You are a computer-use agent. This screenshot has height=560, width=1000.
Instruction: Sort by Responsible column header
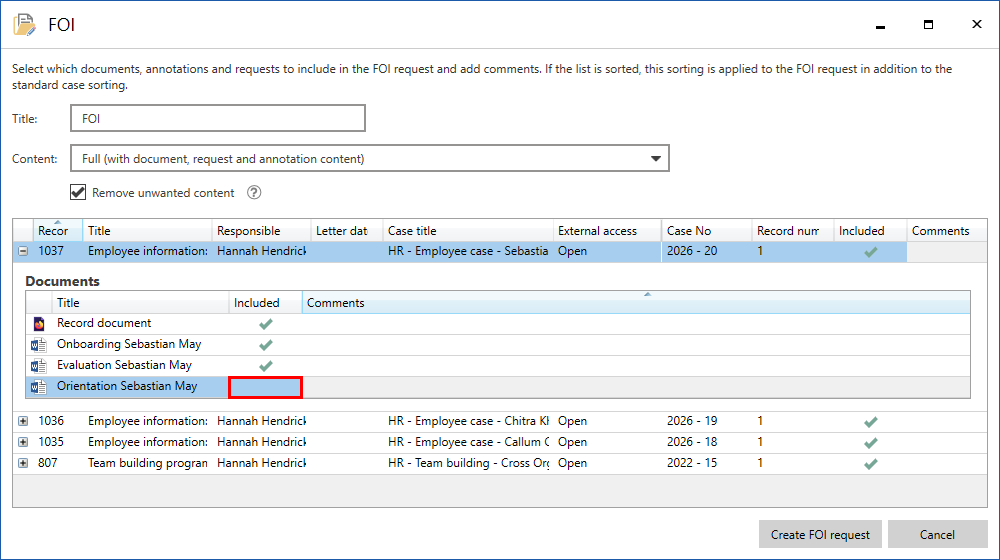(x=260, y=231)
